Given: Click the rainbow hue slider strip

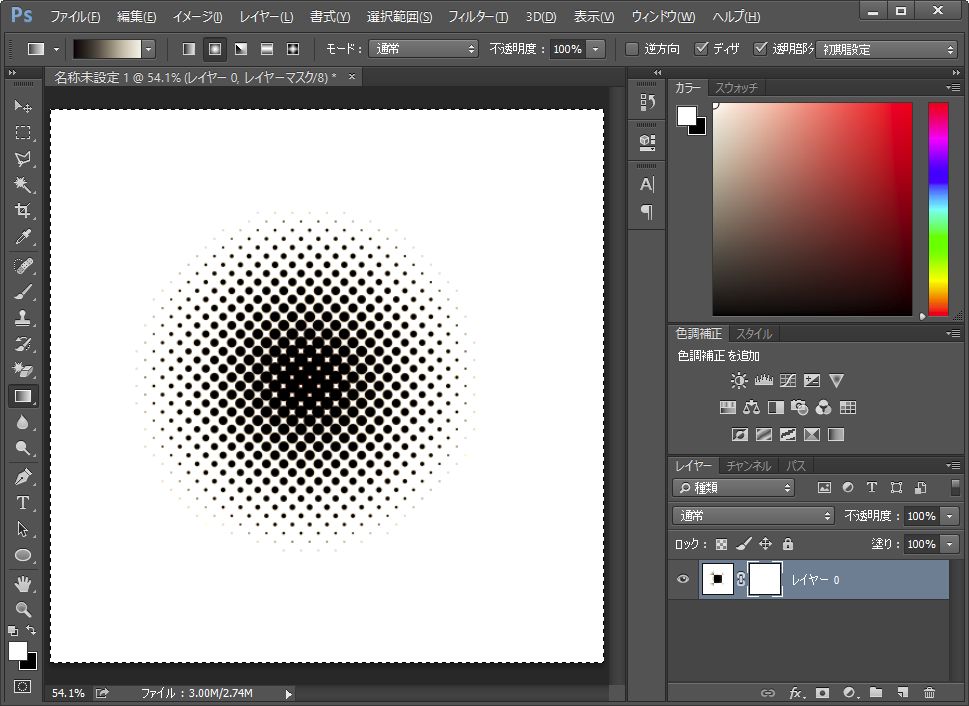Looking at the screenshot, I should [x=937, y=209].
